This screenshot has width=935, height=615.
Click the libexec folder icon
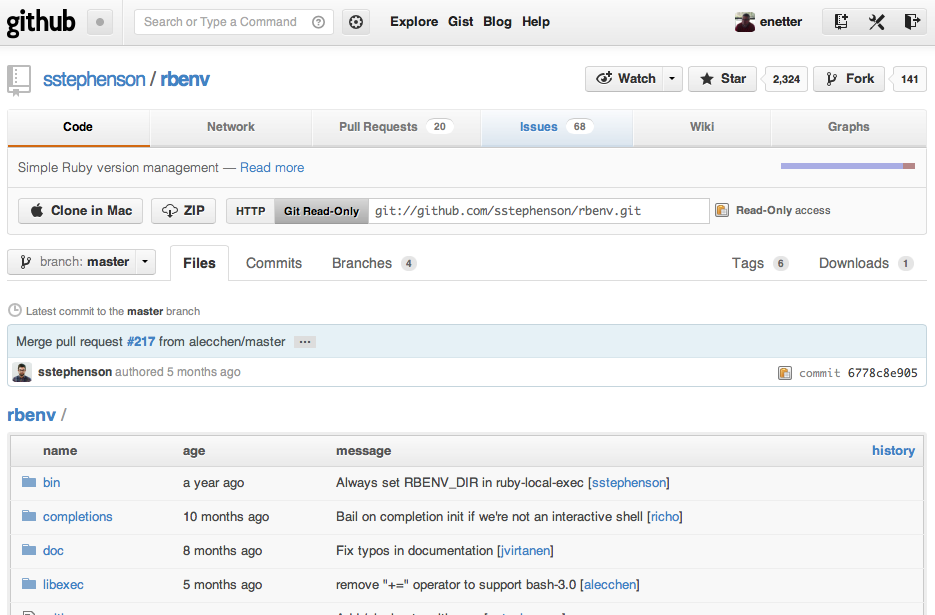29,583
